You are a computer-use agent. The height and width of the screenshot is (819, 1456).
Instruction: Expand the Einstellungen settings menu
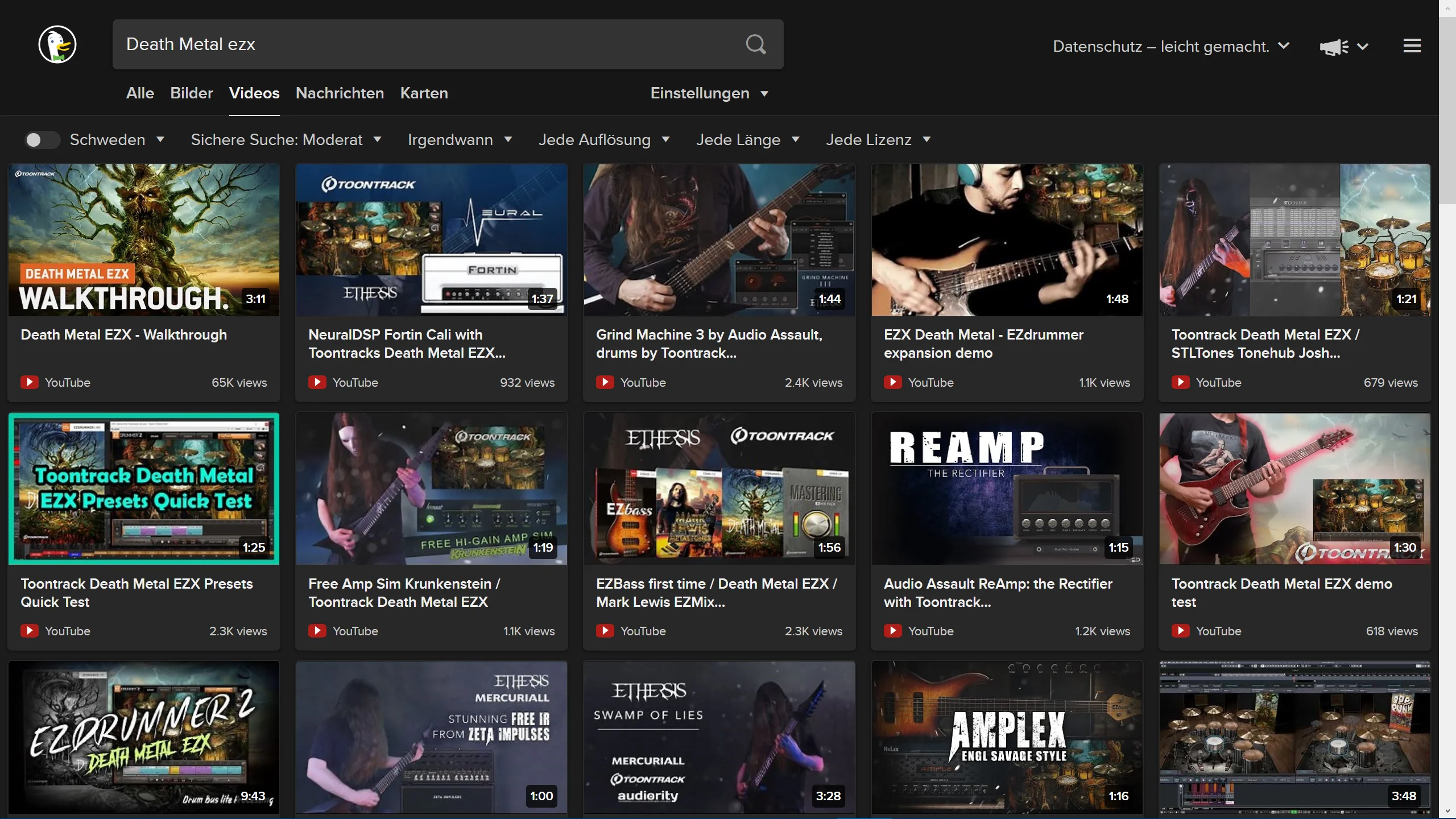point(709,93)
